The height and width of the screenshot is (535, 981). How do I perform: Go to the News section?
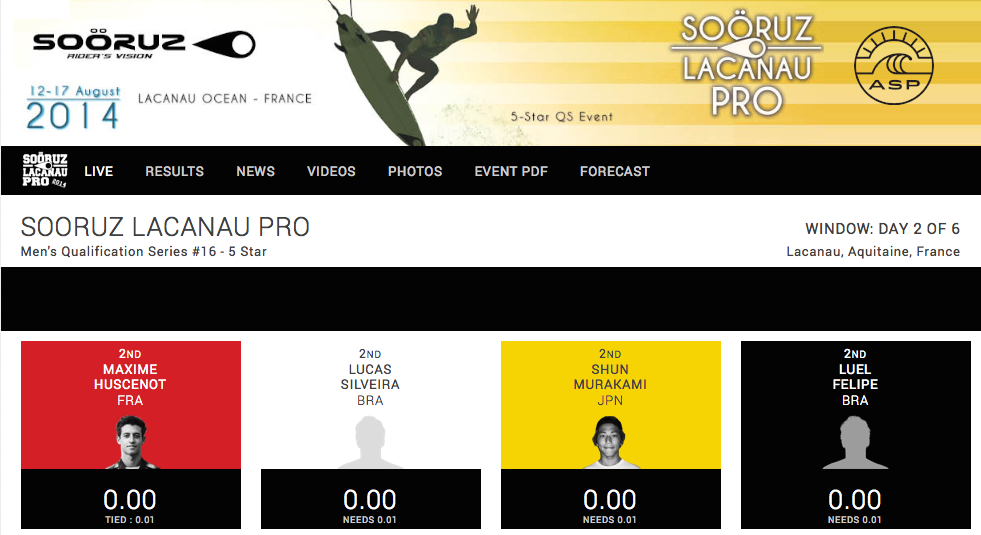click(x=255, y=171)
